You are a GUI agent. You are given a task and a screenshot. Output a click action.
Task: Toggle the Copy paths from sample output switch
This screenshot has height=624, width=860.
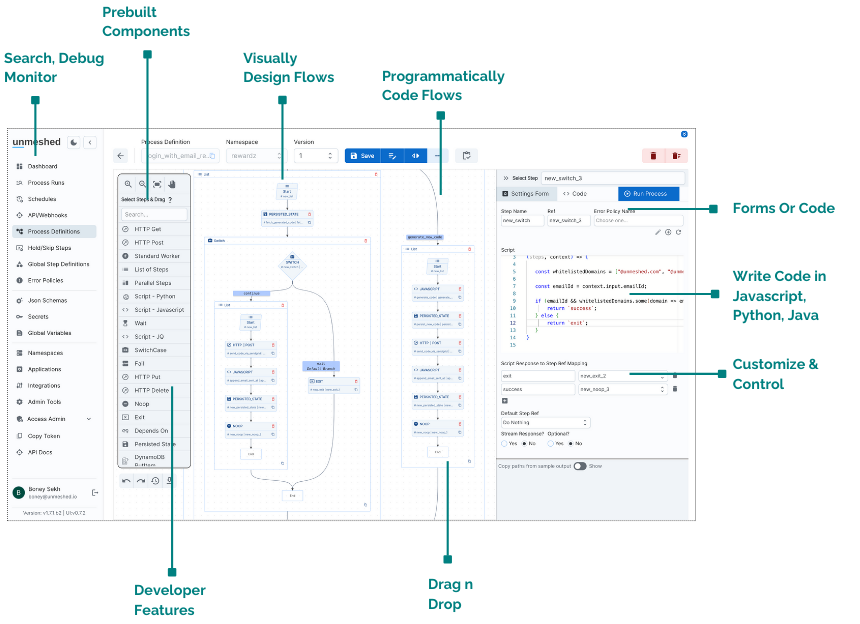[579, 466]
